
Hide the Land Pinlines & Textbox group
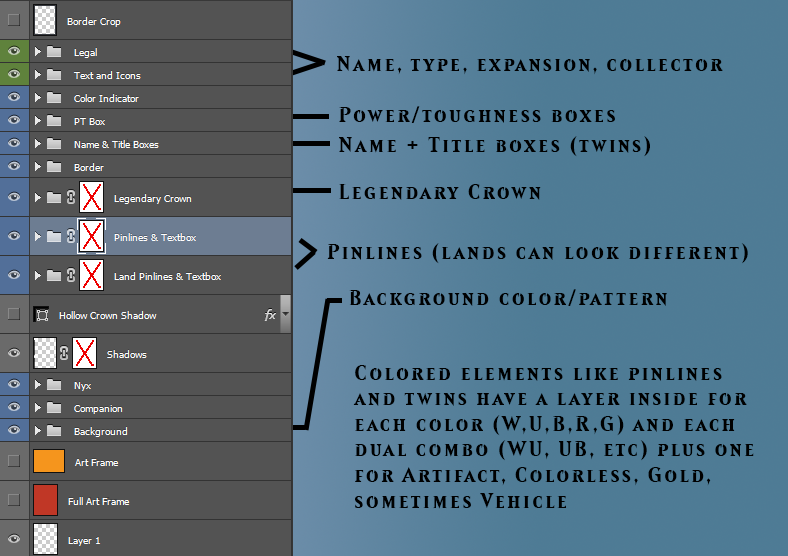point(14,275)
